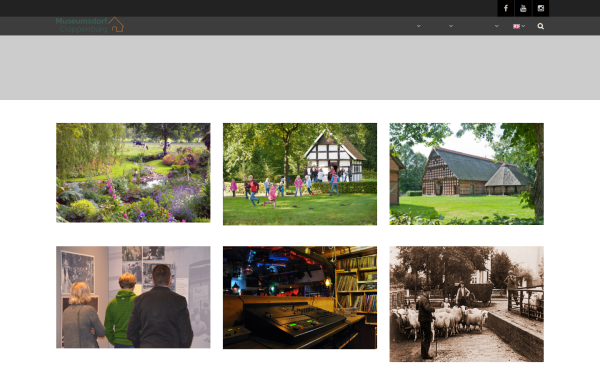600x375 pixels.
Task: Click the house icon in the logo
Action: (x=116, y=24)
